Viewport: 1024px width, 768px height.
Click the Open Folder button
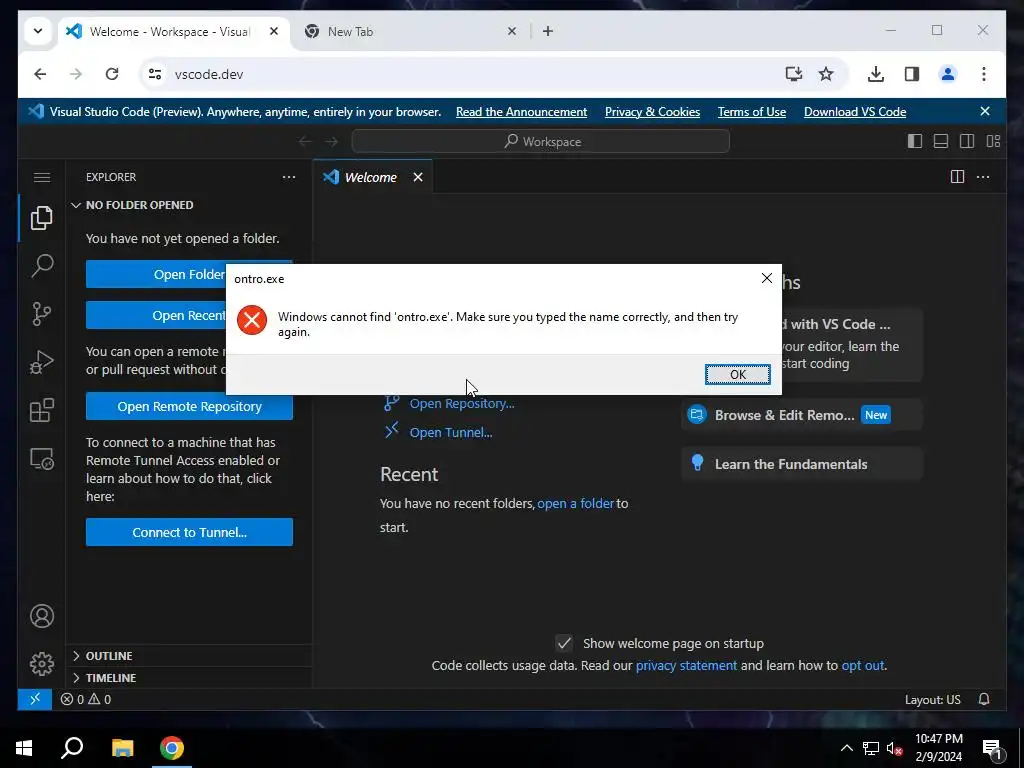pos(157,274)
